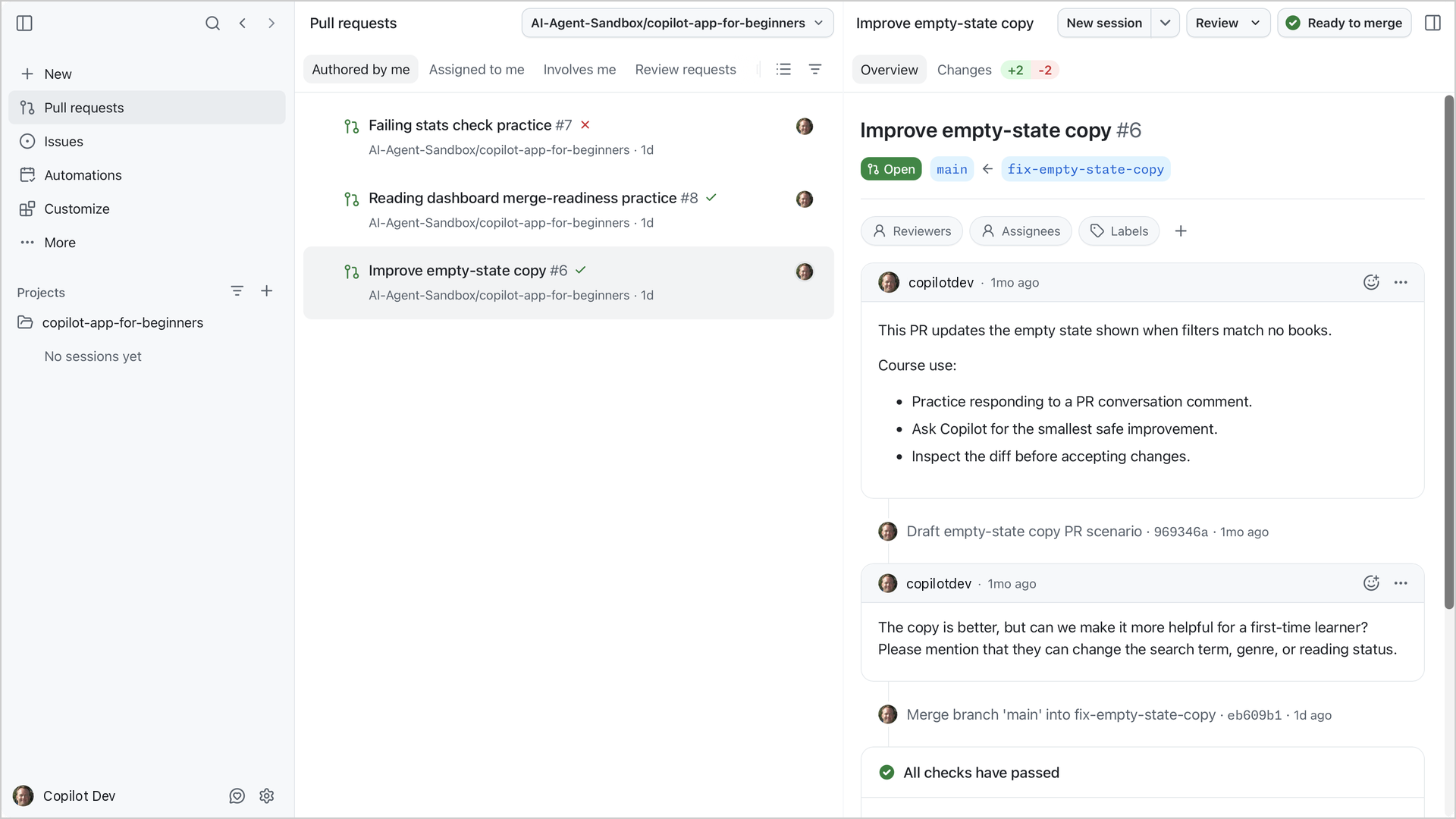
Task: Click Open status badge
Action: pyautogui.click(x=891, y=169)
